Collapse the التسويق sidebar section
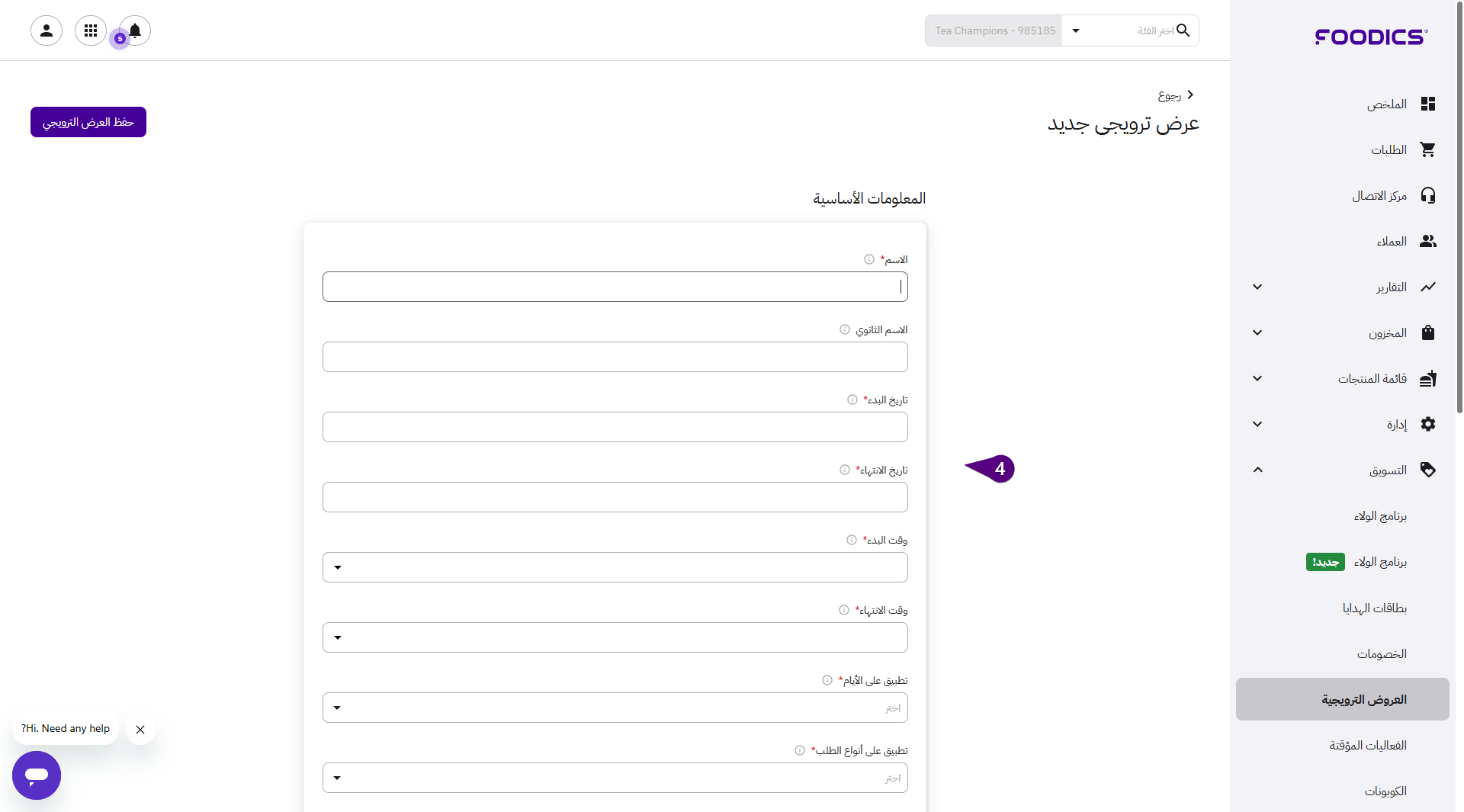The image size is (1464, 812). (x=1257, y=470)
